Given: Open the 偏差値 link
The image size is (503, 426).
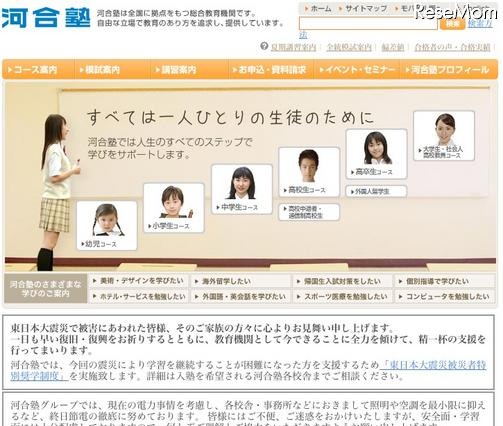Looking at the screenshot, I should click(x=393, y=47).
